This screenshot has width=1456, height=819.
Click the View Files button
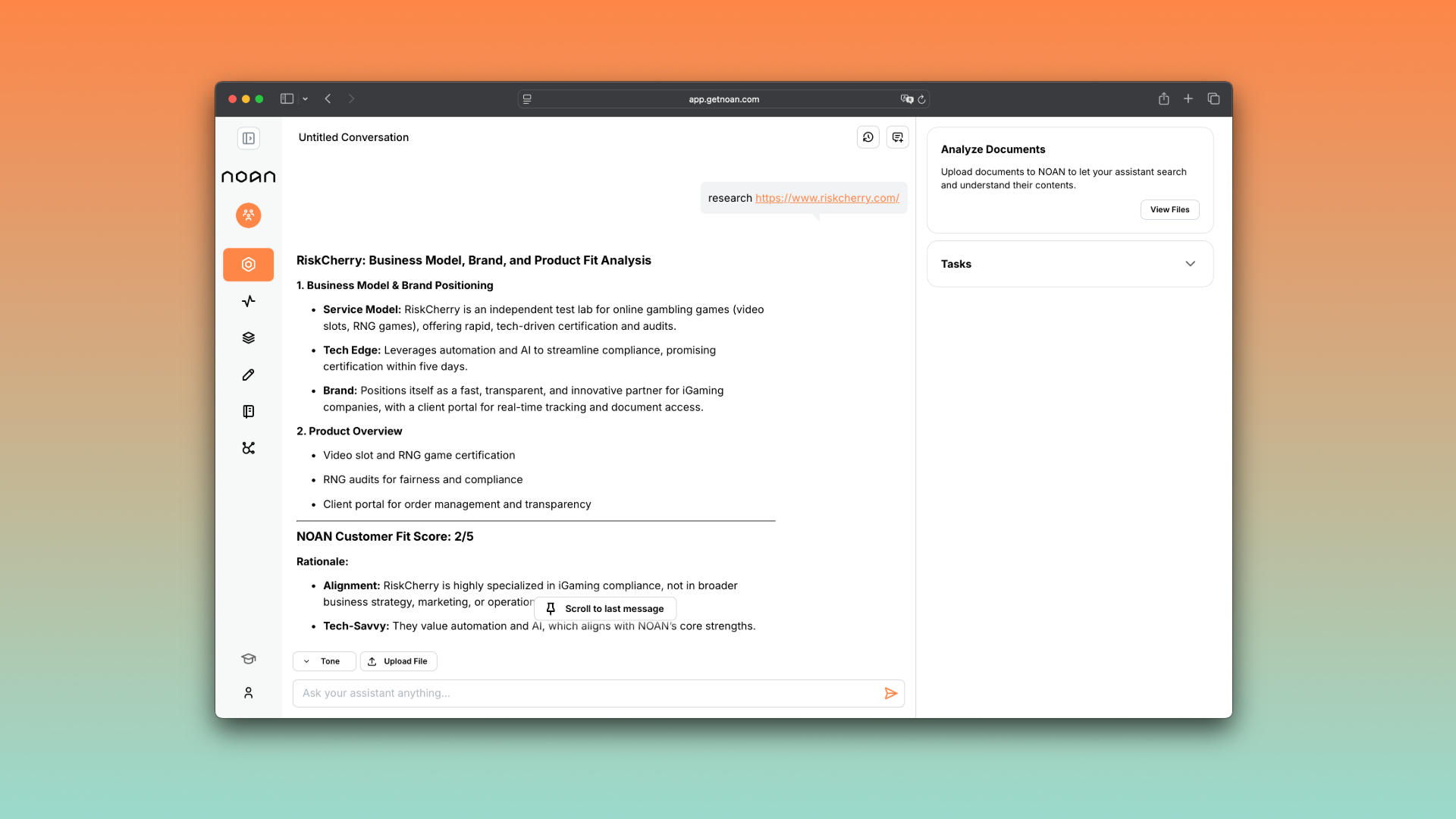coord(1169,210)
